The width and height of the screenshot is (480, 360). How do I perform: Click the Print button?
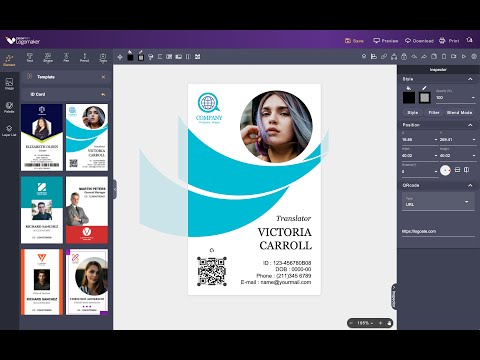(x=449, y=41)
